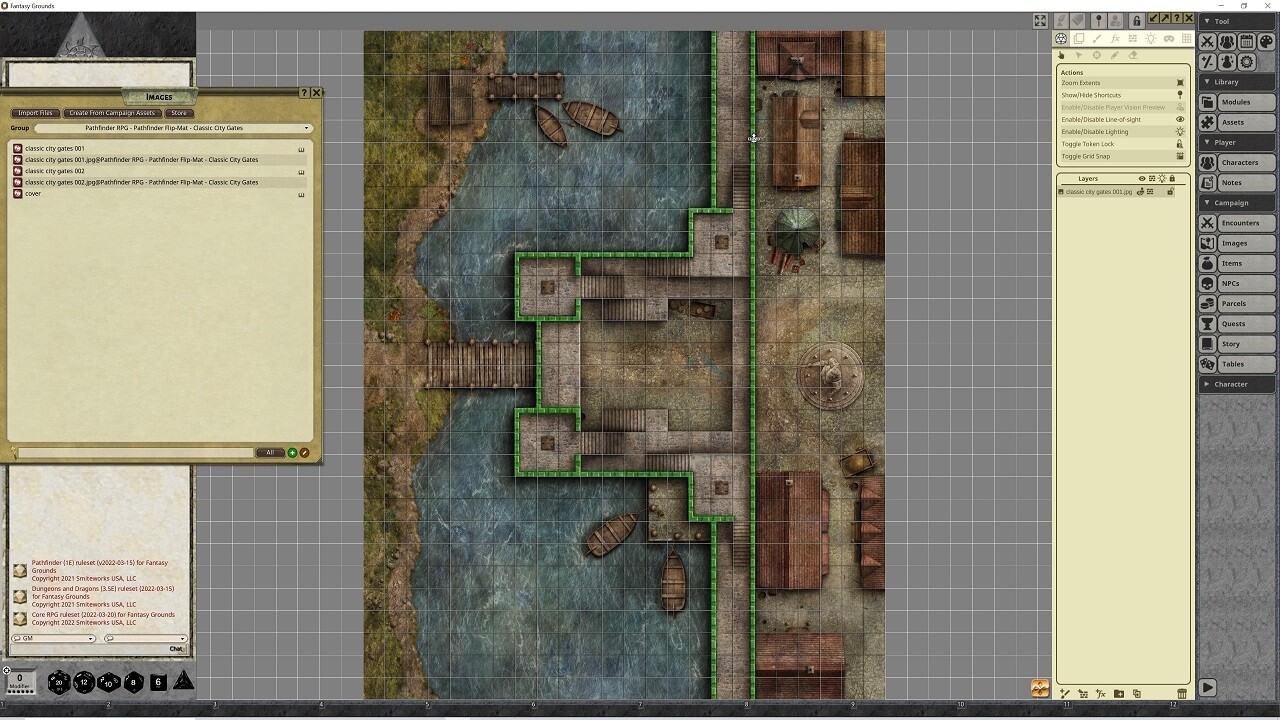Open the Tables panel
The height and width of the screenshot is (720, 1280).
pyautogui.click(x=1237, y=363)
